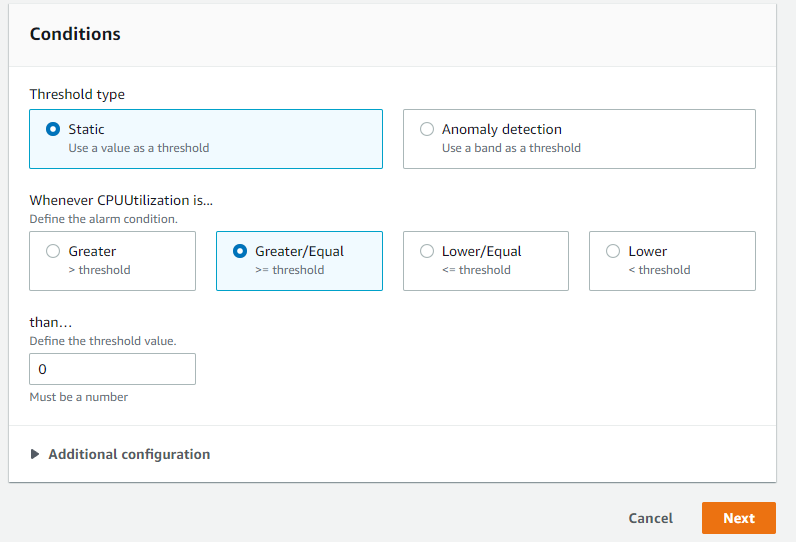Viewport: 796px width, 542px height.
Task: Select the Lower condition radio circle
Action: click(613, 251)
